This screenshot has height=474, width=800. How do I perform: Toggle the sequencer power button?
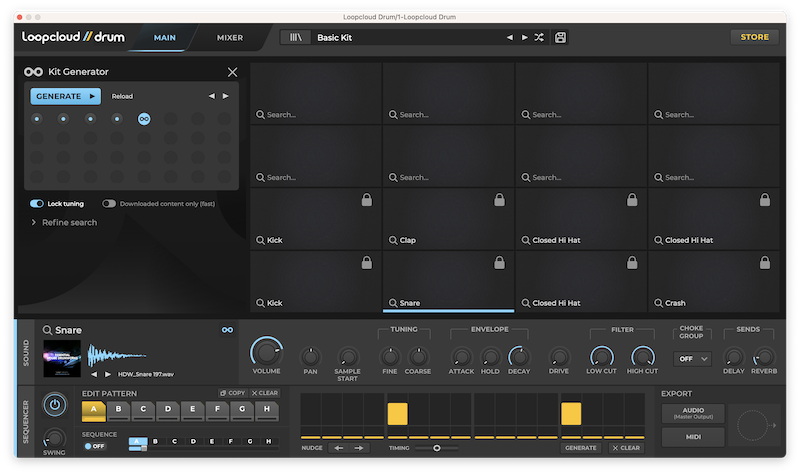click(x=54, y=405)
